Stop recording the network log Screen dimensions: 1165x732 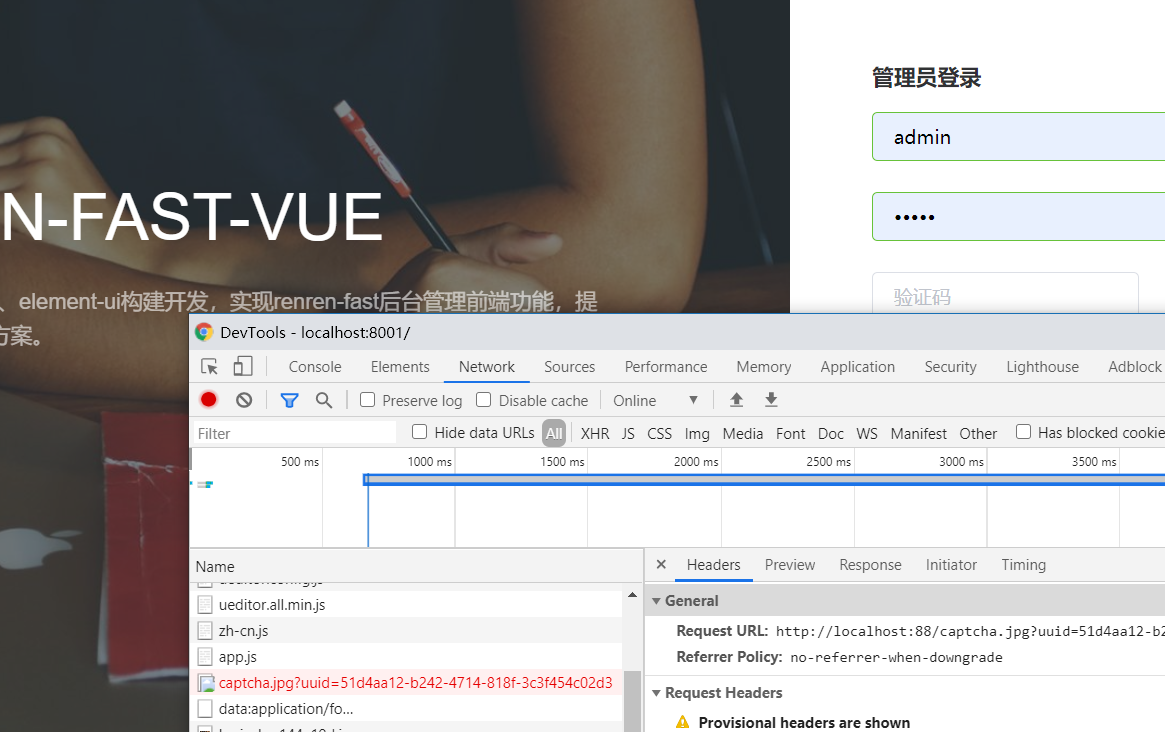pos(209,400)
